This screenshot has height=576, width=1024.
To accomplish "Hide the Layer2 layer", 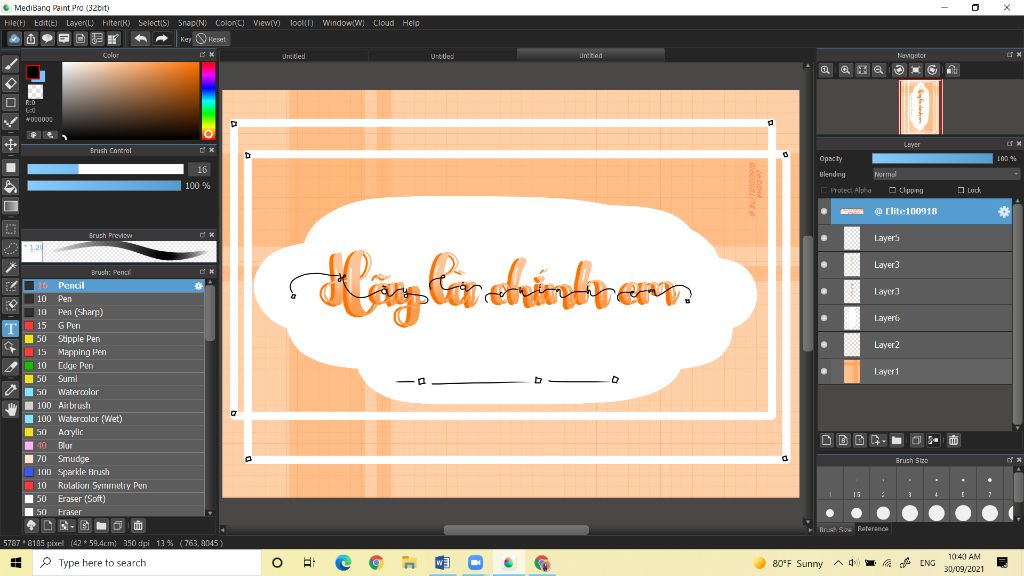I will [x=824, y=344].
